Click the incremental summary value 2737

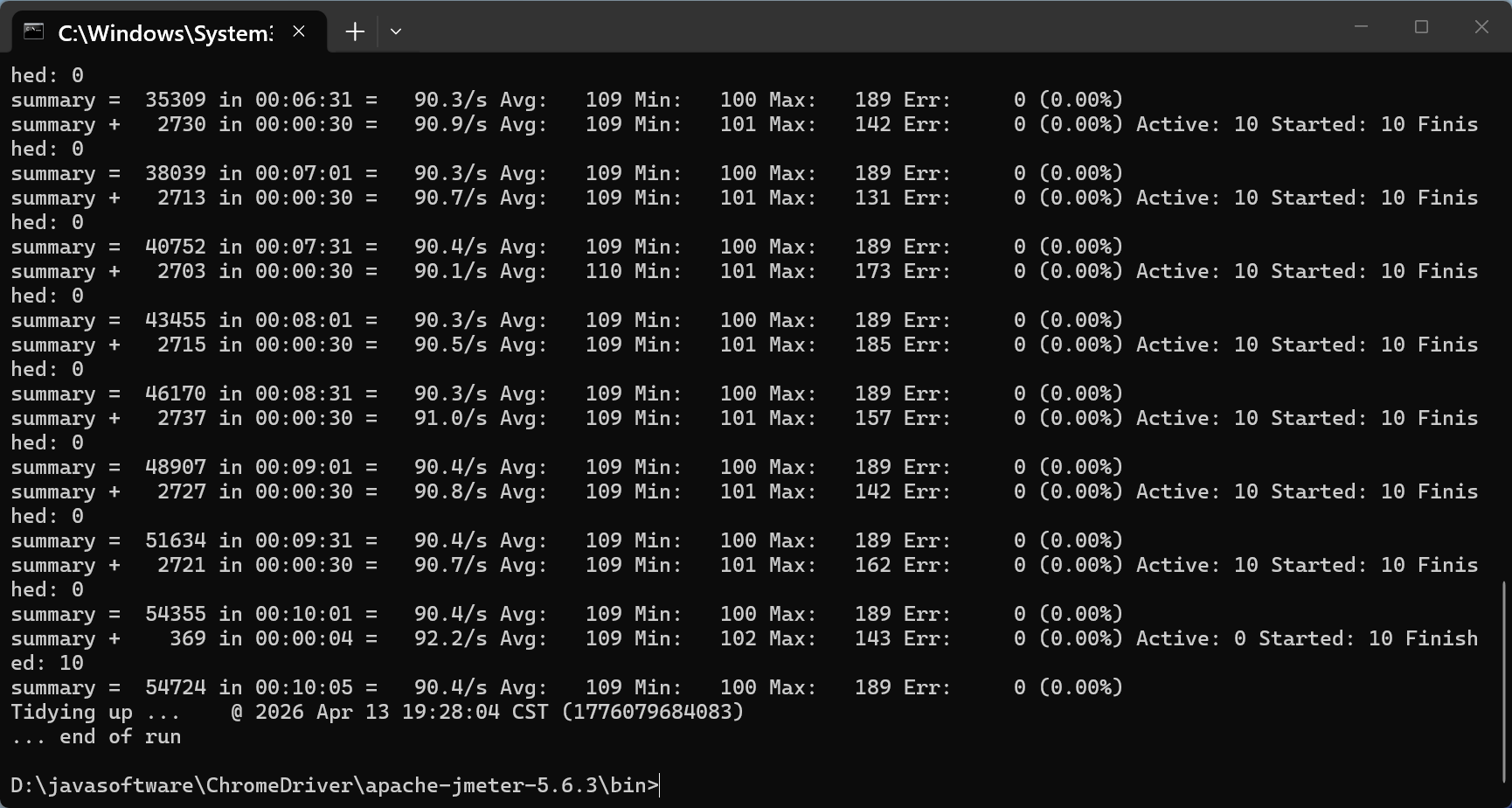tap(182, 418)
